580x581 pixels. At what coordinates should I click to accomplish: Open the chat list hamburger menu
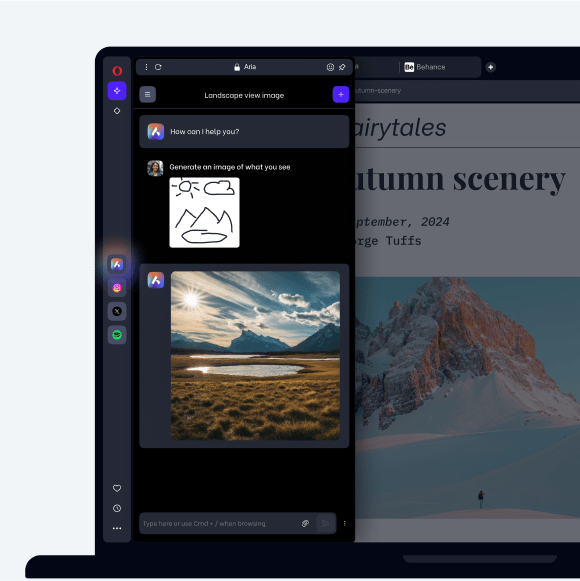pyautogui.click(x=148, y=94)
